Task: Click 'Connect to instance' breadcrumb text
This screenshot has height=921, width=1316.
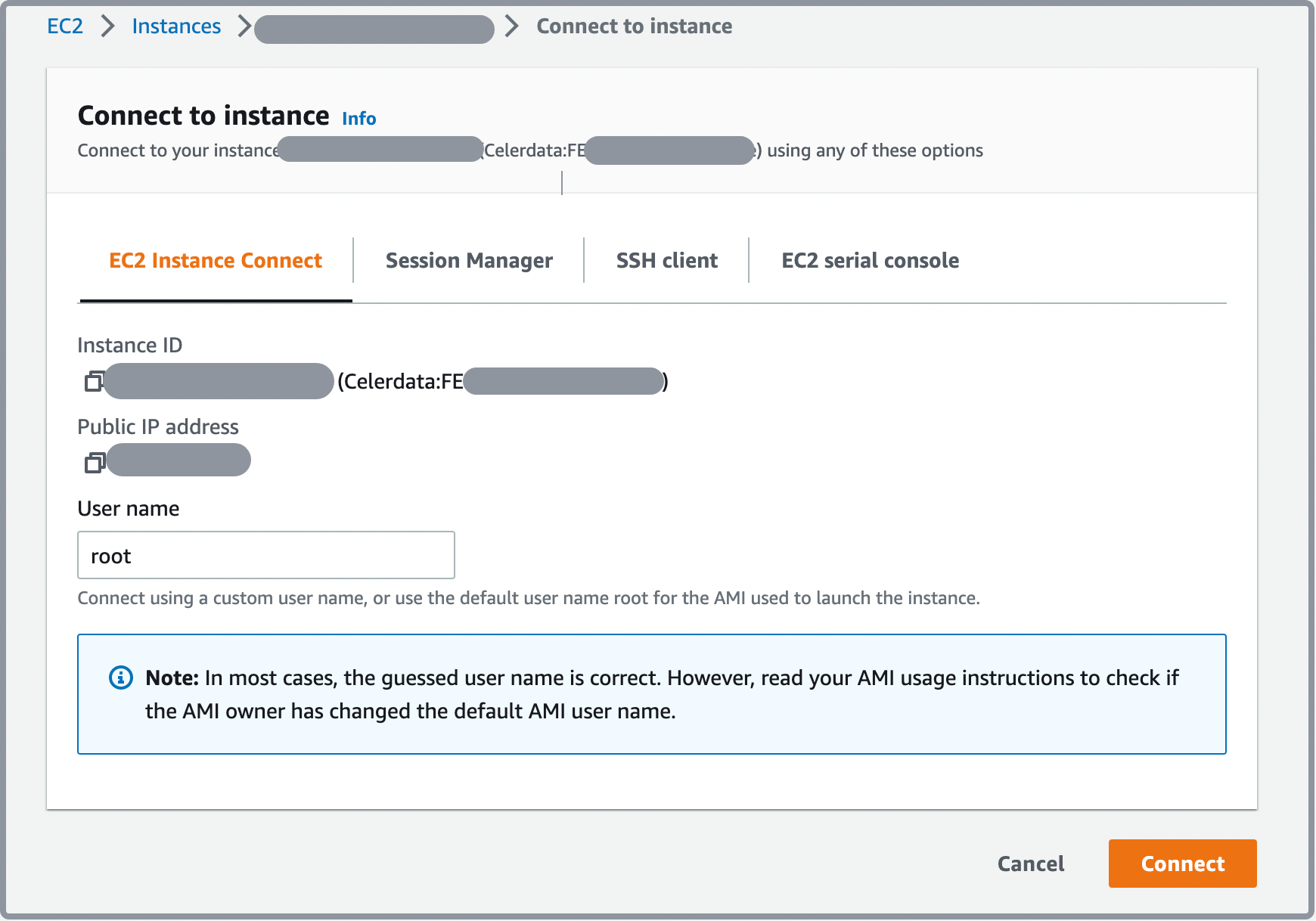Action: (x=634, y=26)
